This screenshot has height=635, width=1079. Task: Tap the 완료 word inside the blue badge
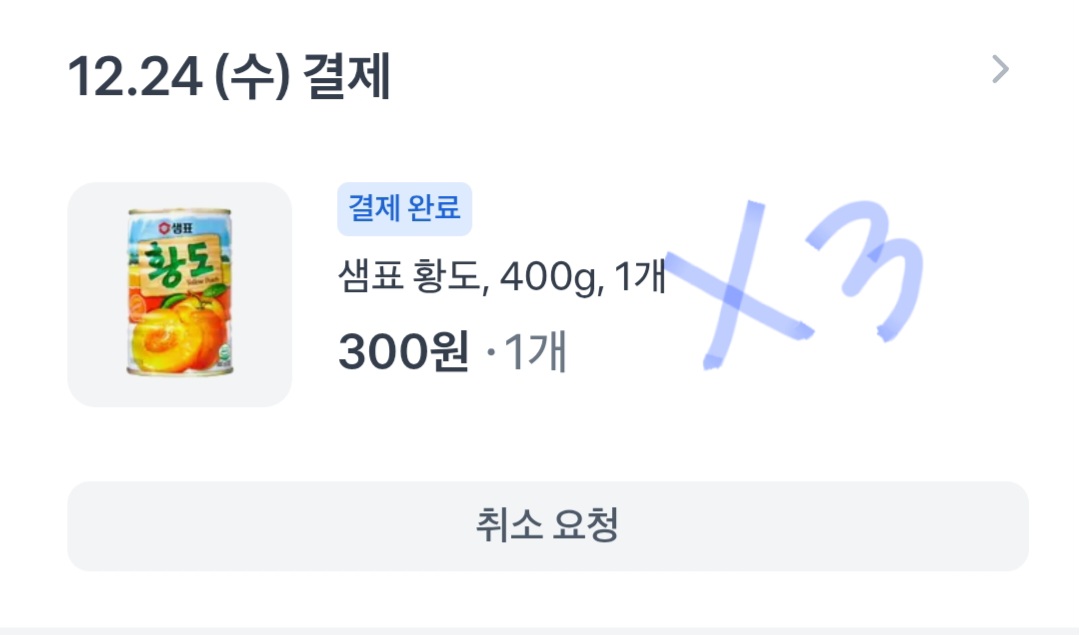434,208
